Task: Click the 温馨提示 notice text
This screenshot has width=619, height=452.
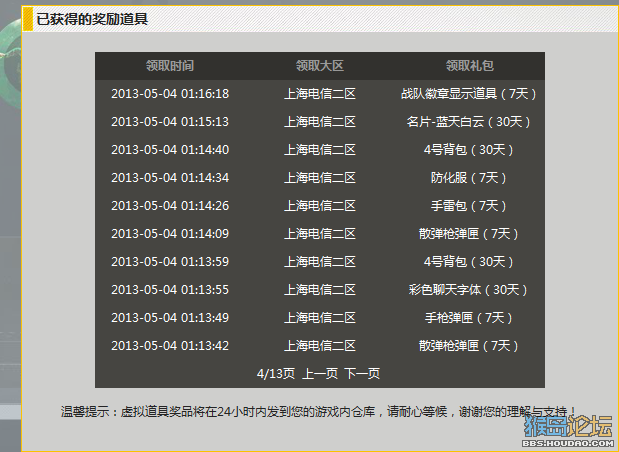Action: click(318, 412)
